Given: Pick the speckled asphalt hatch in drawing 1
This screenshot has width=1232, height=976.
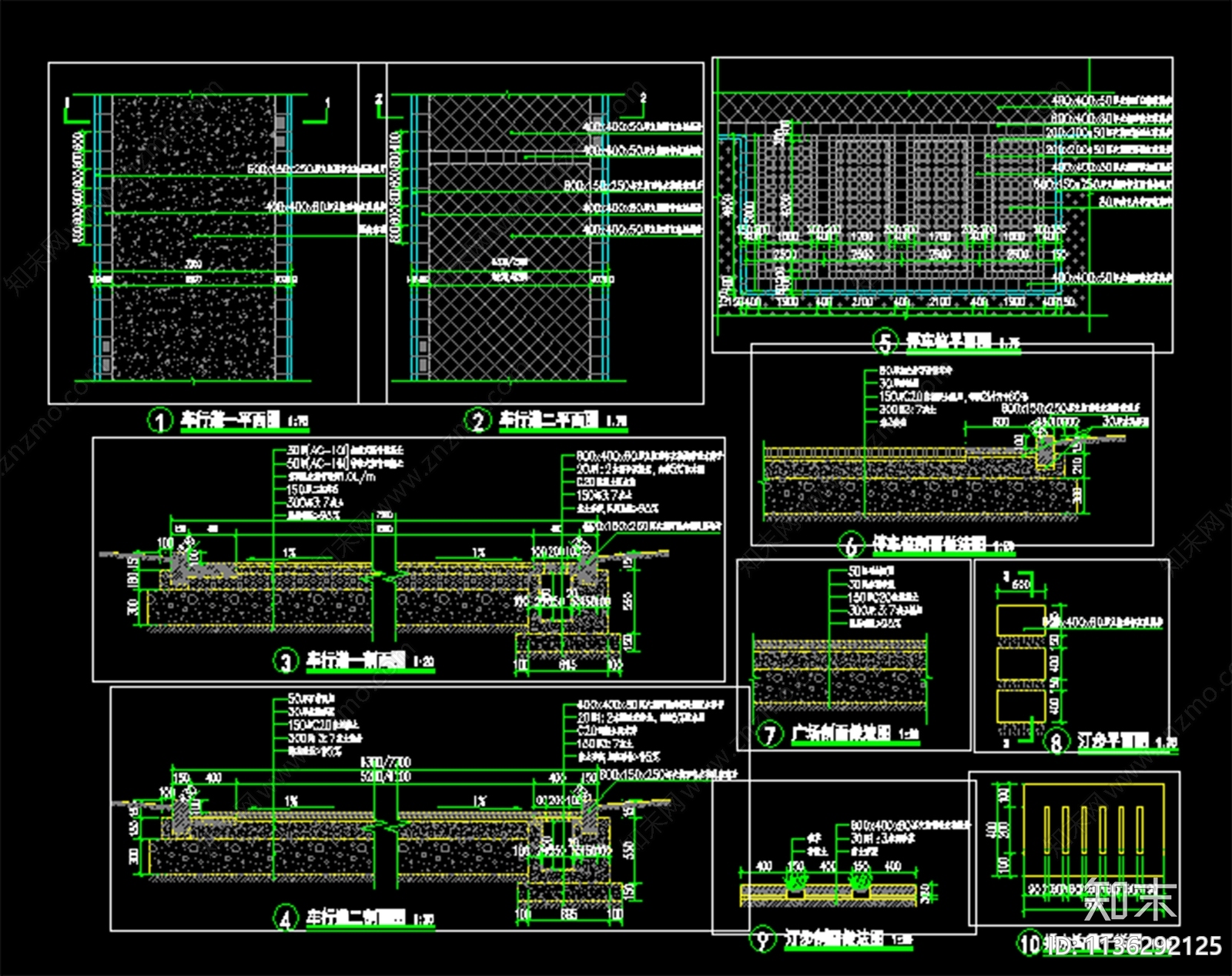Looking at the screenshot, I should pyautogui.click(x=192, y=237).
